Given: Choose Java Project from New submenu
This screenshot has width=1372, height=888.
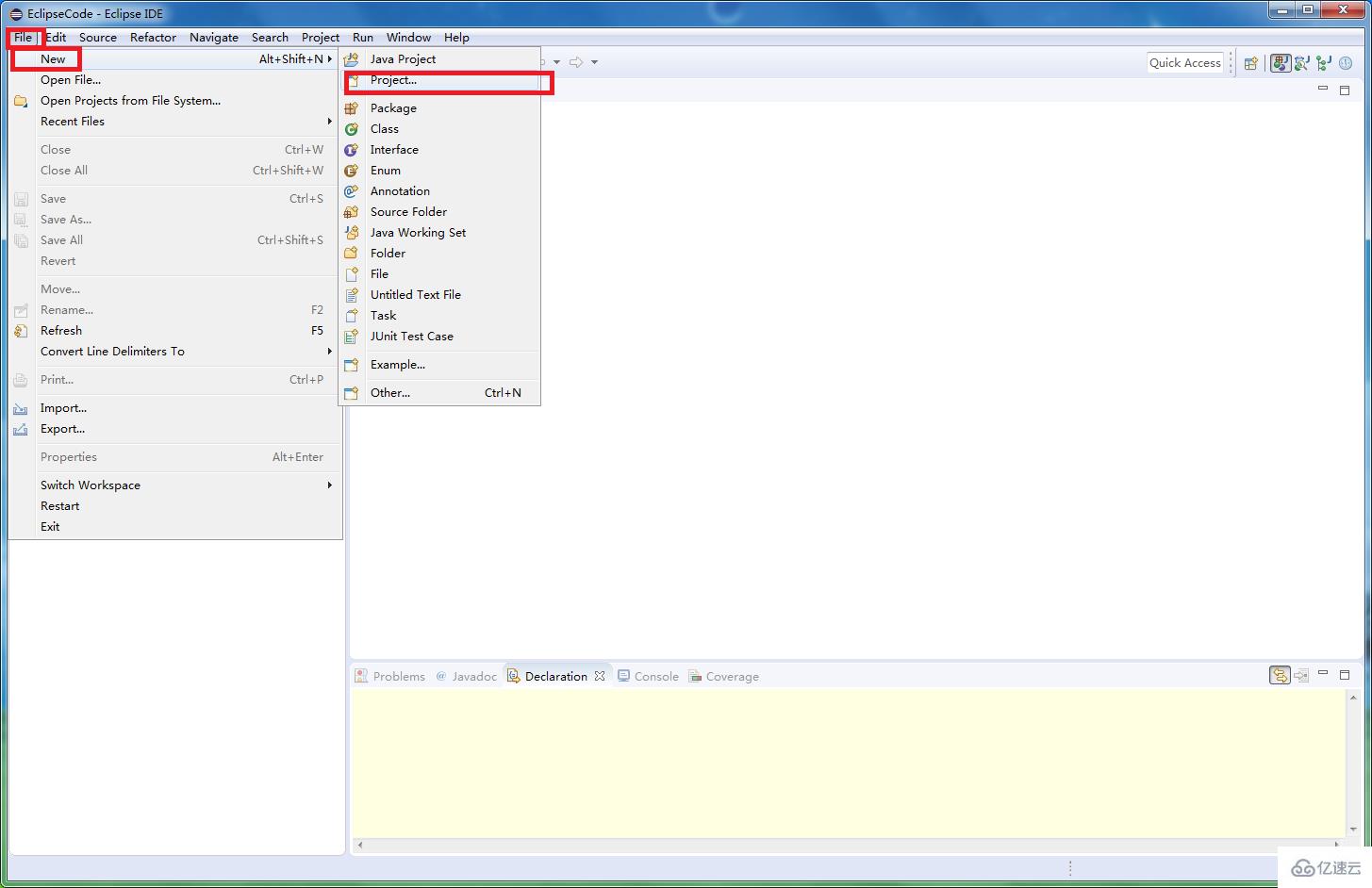Looking at the screenshot, I should (439, 58).
